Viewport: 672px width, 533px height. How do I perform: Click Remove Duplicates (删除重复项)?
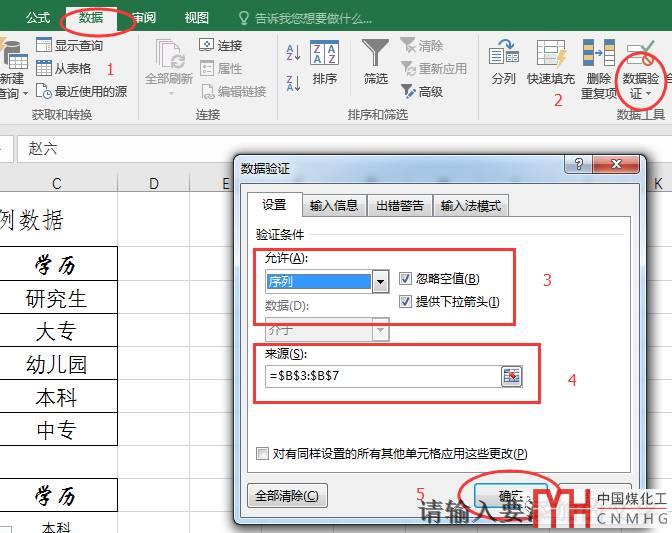click(599, 69)
